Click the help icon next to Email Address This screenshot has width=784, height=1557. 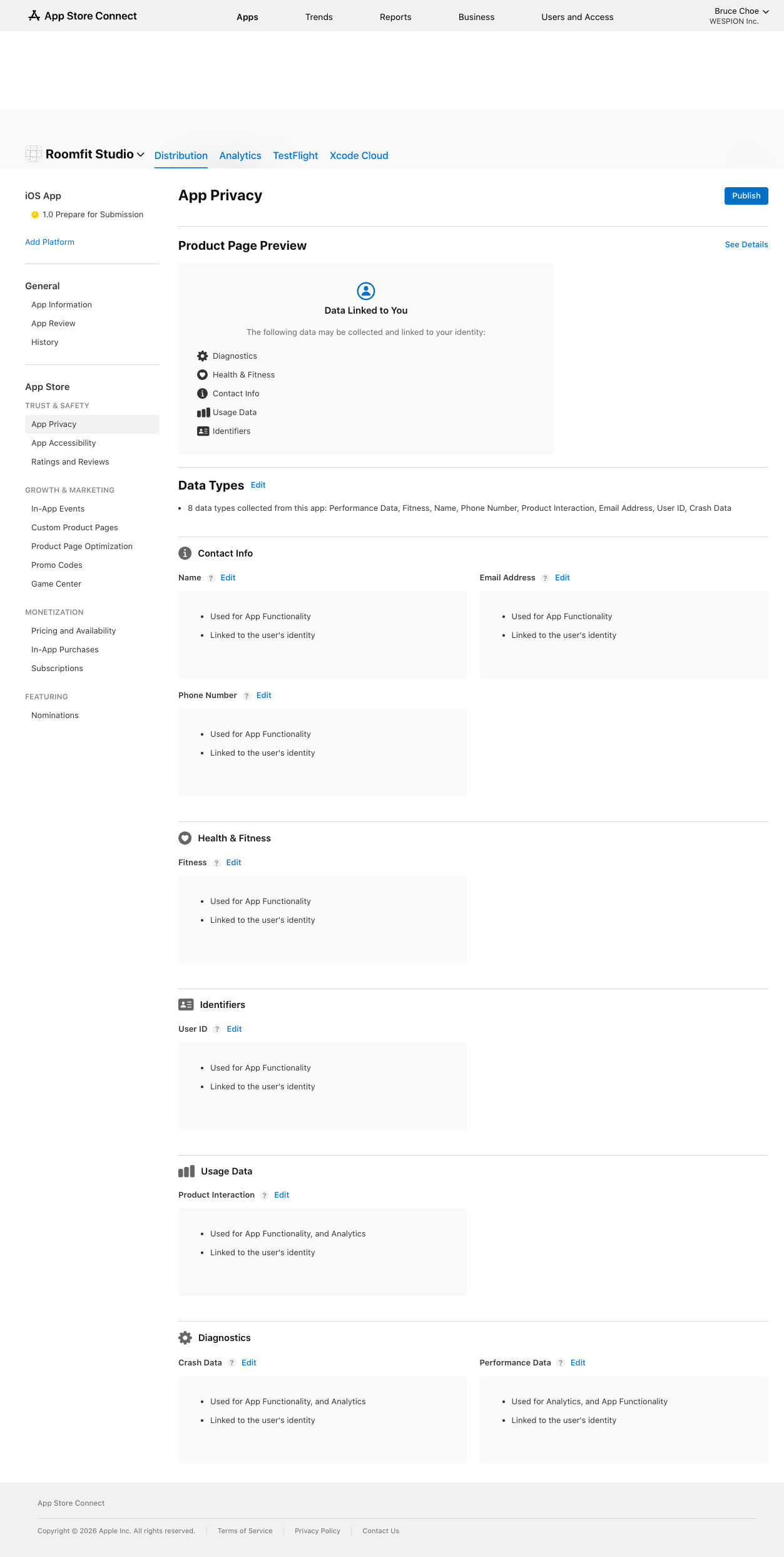click(545, 578)
